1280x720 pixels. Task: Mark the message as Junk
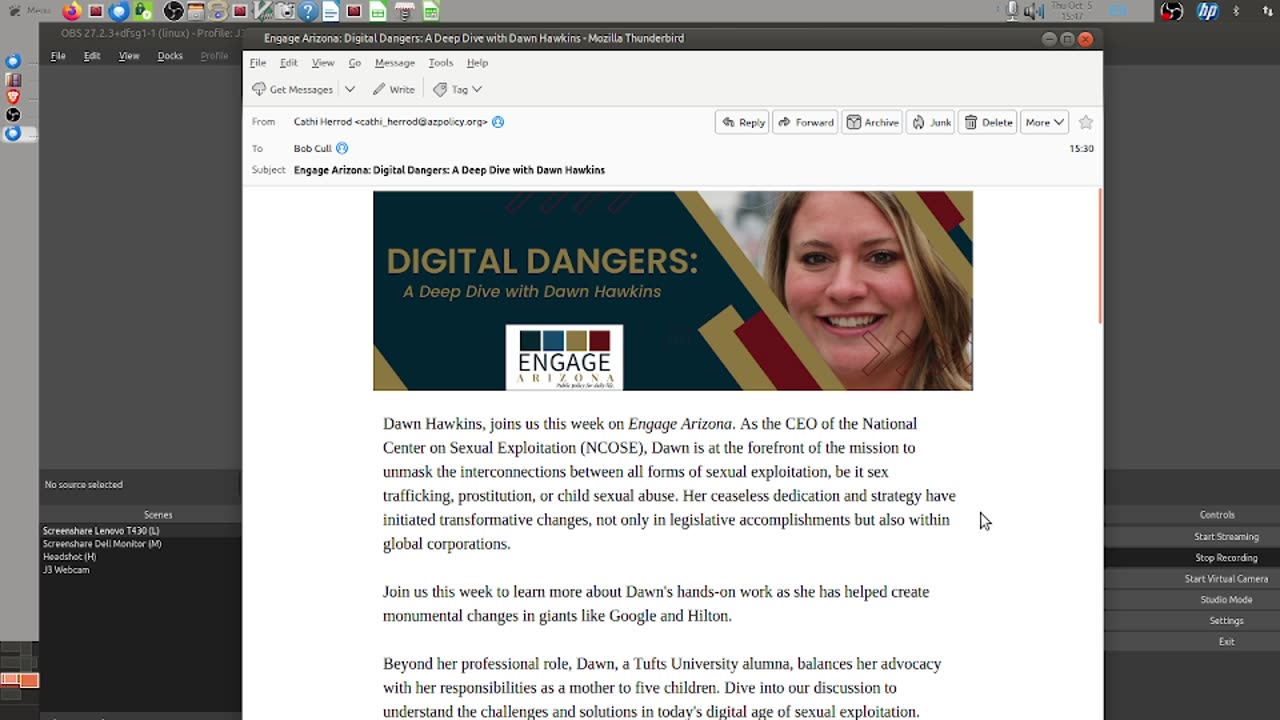[x=931, y=122]
